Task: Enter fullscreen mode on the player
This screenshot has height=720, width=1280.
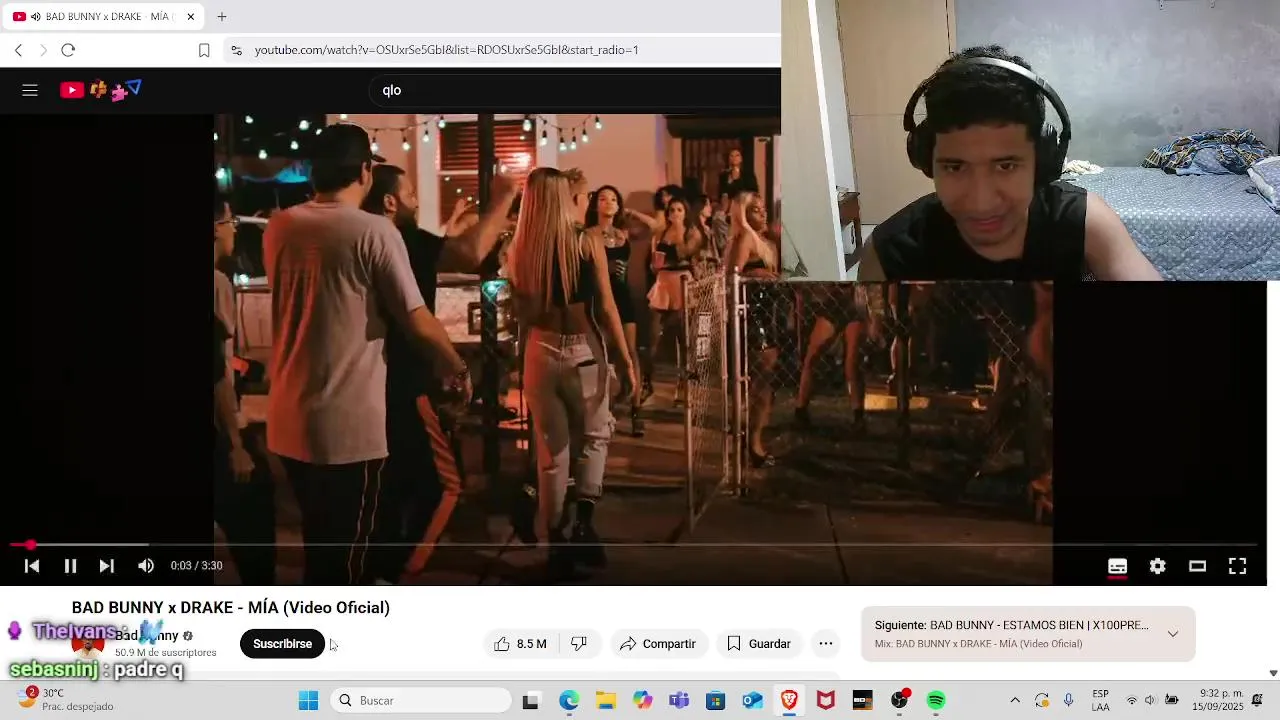Action: pyautogui.click(x=1237, y=566)
